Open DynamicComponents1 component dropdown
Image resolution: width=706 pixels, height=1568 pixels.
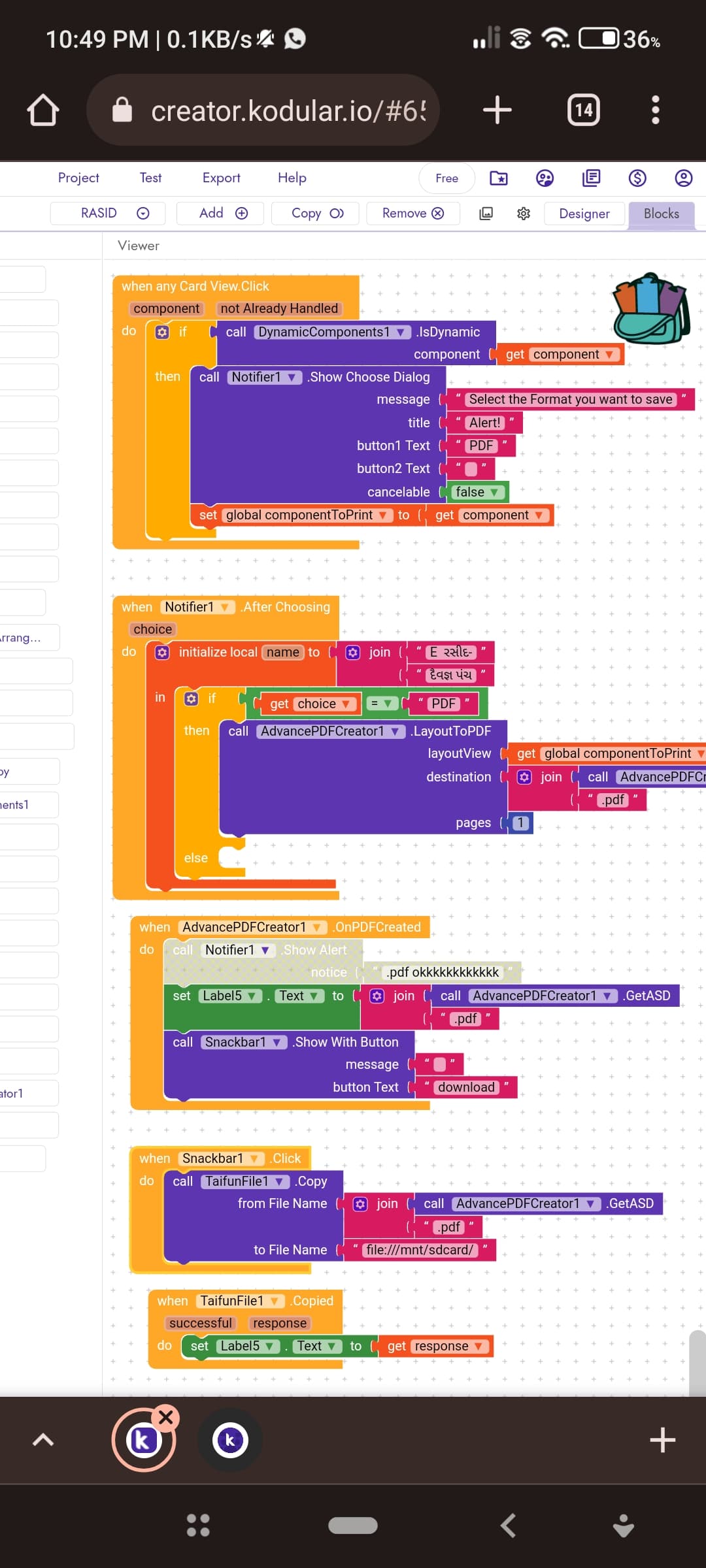coord(333,332)
